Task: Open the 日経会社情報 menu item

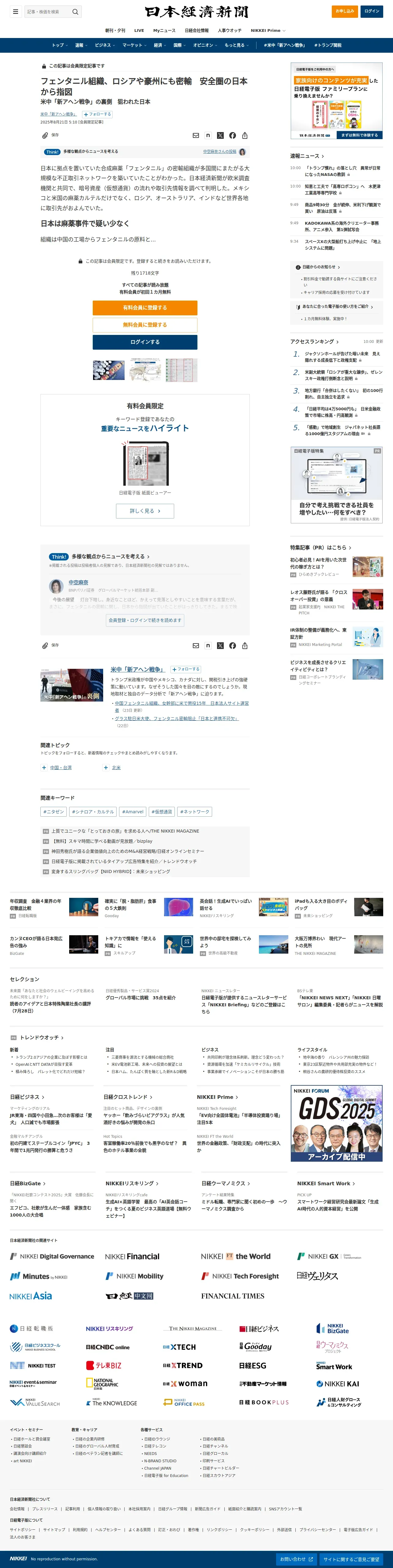Action: [196, 30]
